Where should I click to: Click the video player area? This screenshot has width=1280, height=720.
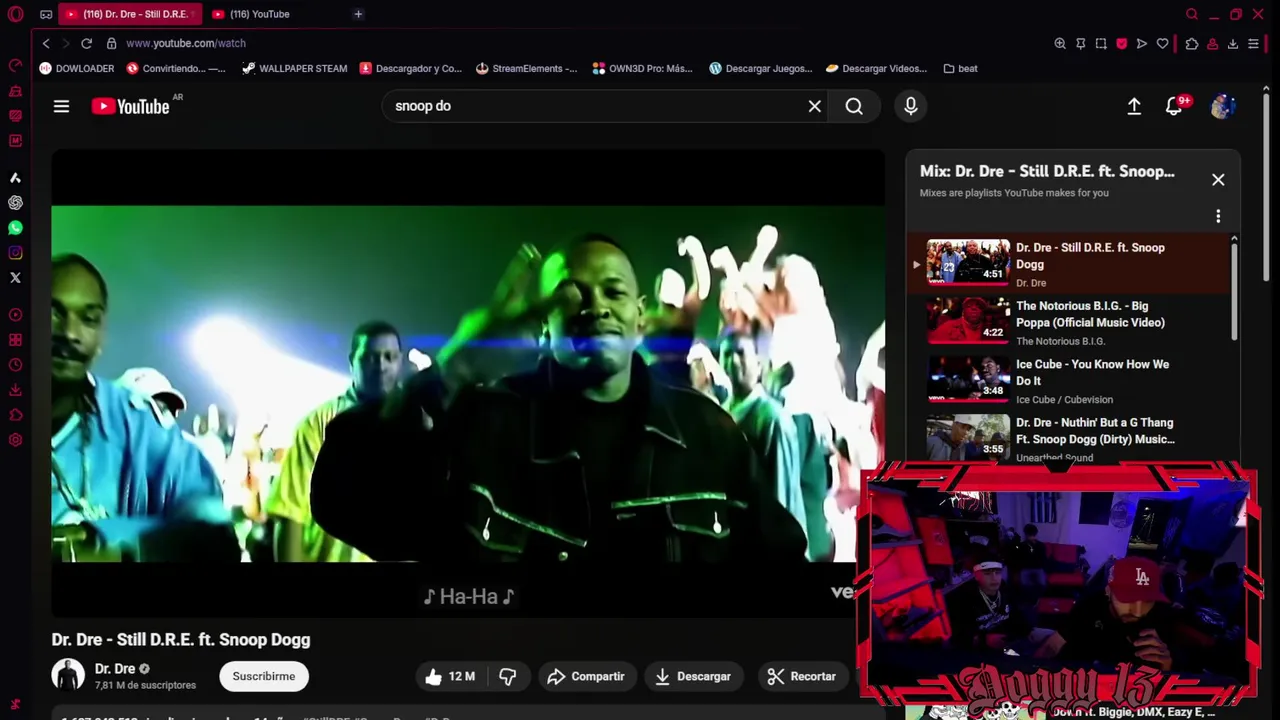(468, 384)
